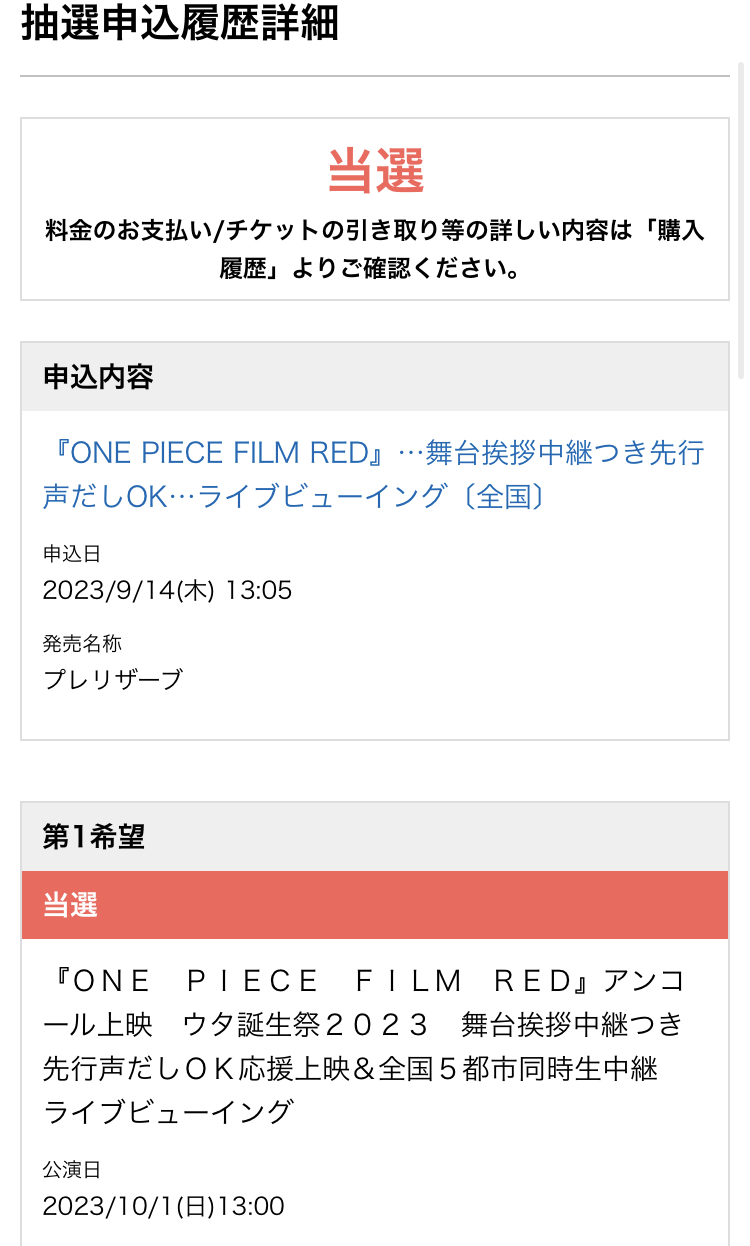750x1246 pixels.
Task: Click the プレリザーブ sale name value
Action: 113,680
